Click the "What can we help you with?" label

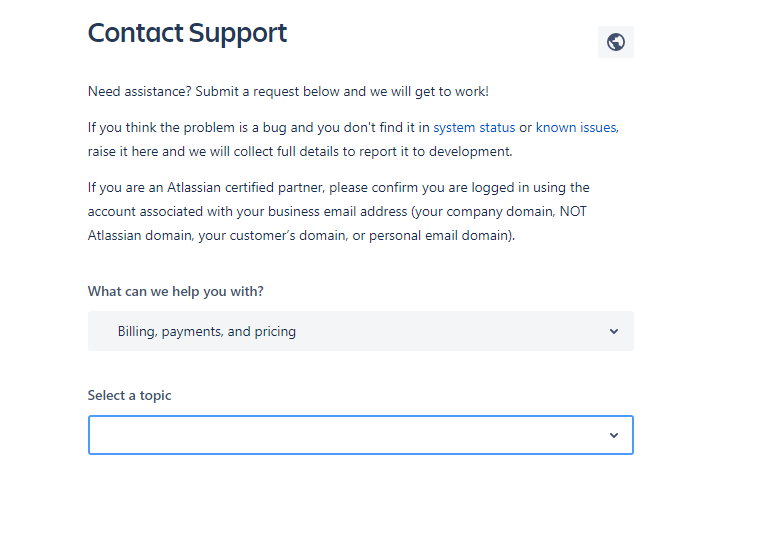(176, 291)
